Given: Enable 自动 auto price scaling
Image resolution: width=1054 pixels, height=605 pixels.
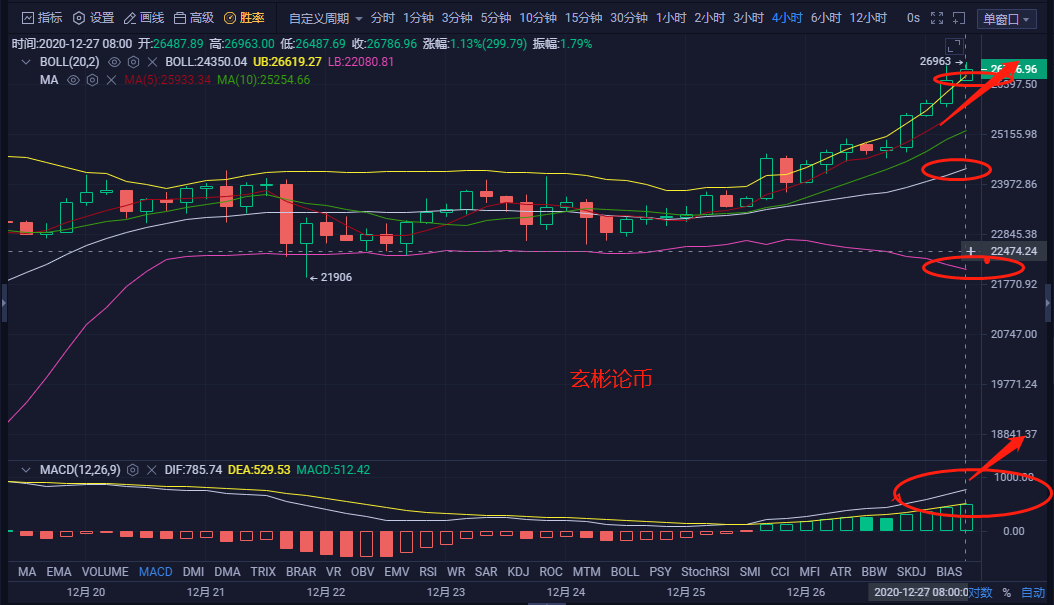Looking at the screenshot, I should coord(1035,592).
